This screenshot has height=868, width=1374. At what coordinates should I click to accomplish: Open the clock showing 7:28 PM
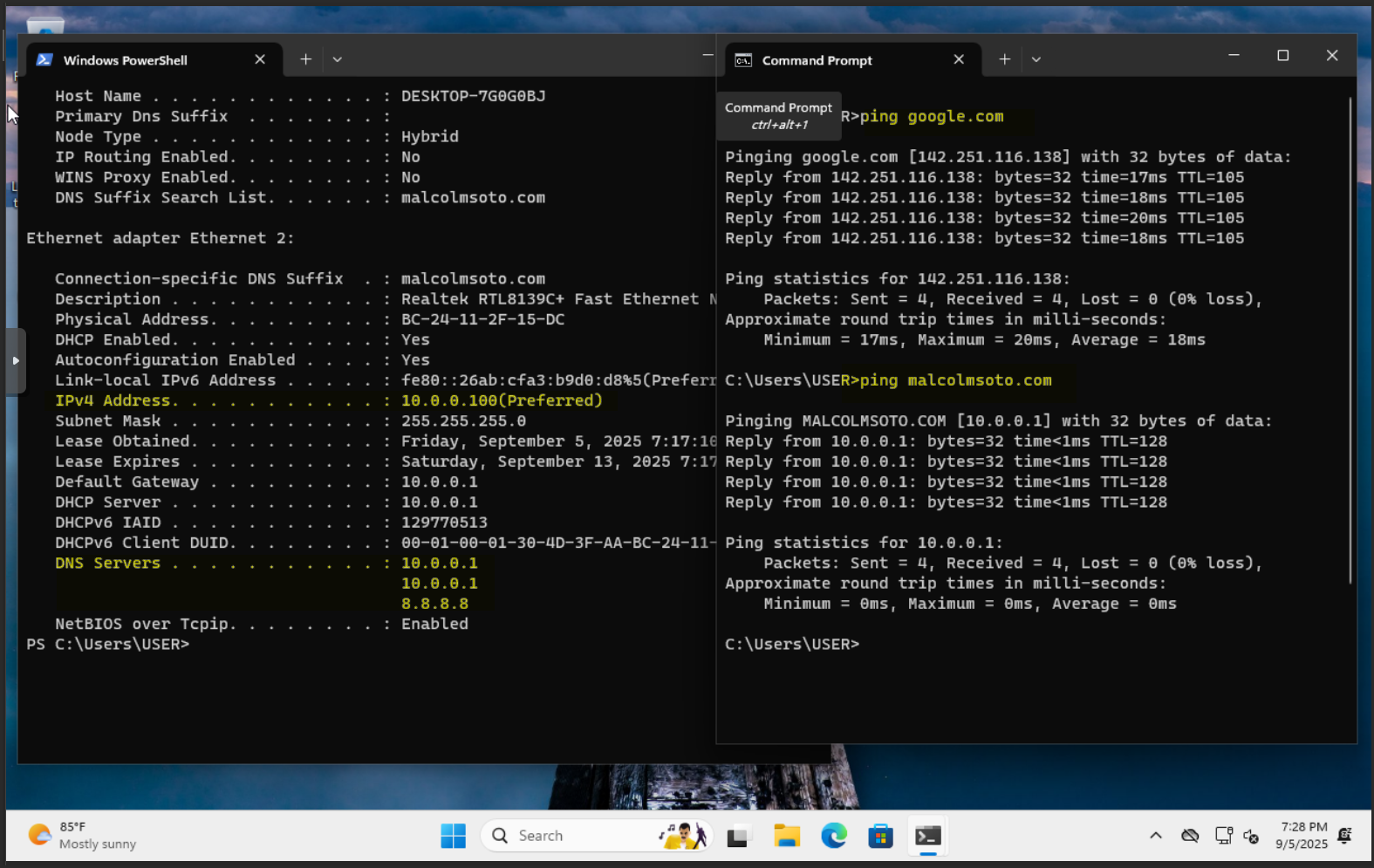click(x=1302, y=836)
